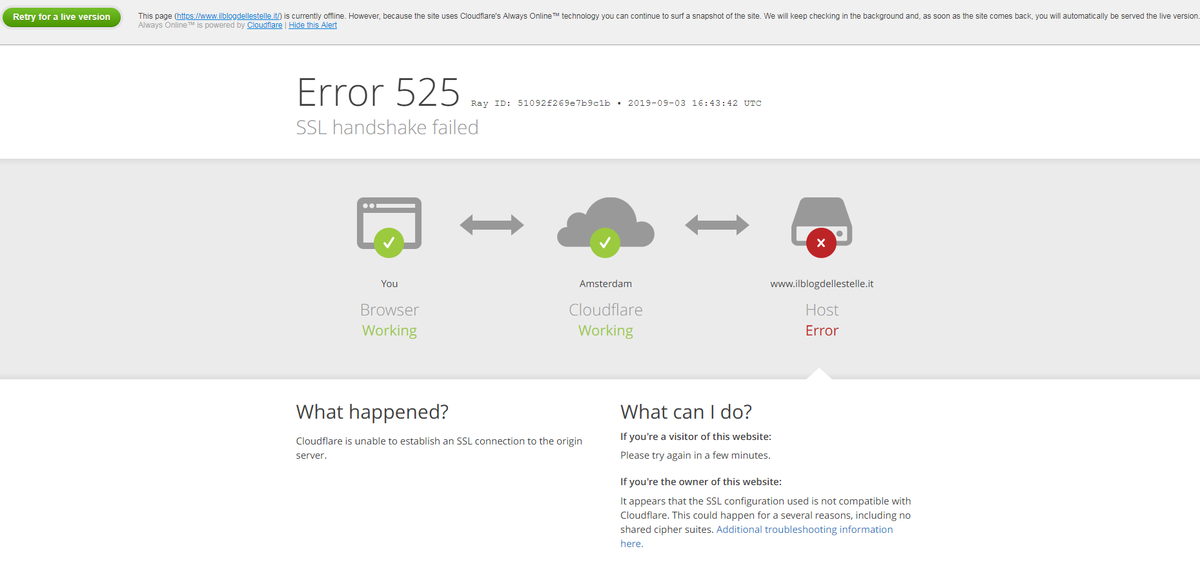Click the Error 525 heading
The height and width of the screenshot is (569, 1200).
click(378, 92)
